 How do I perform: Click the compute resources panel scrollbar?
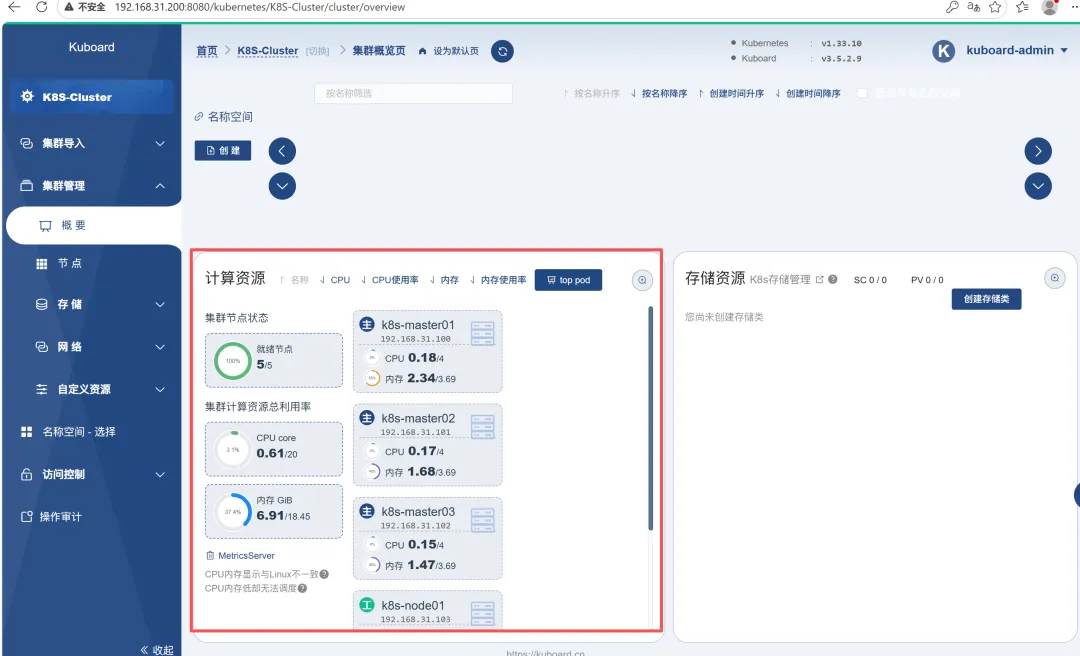[x=650, y=419]
